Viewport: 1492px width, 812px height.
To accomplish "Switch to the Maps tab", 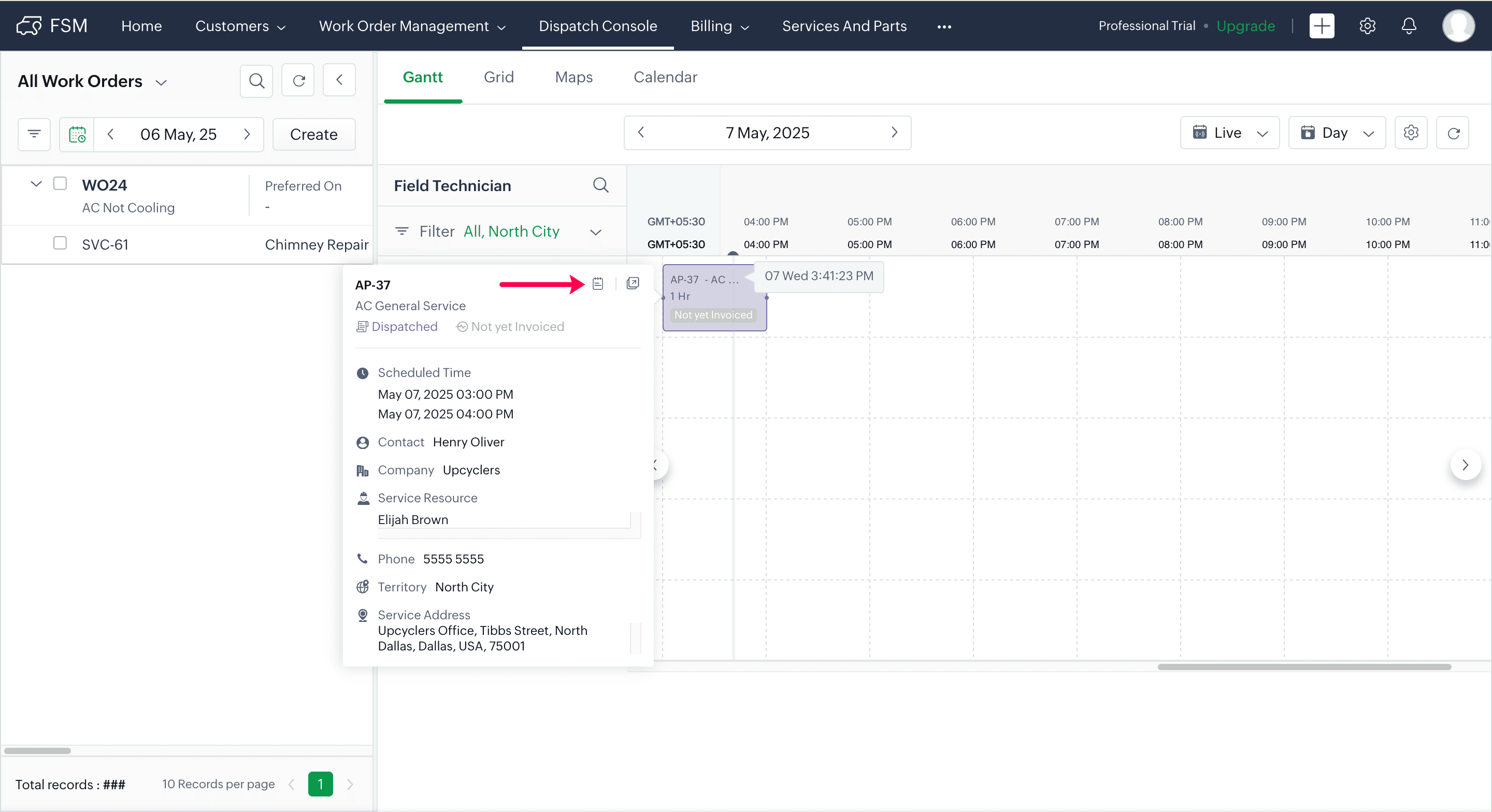I will pyautogui.click(x=573, y=77).
